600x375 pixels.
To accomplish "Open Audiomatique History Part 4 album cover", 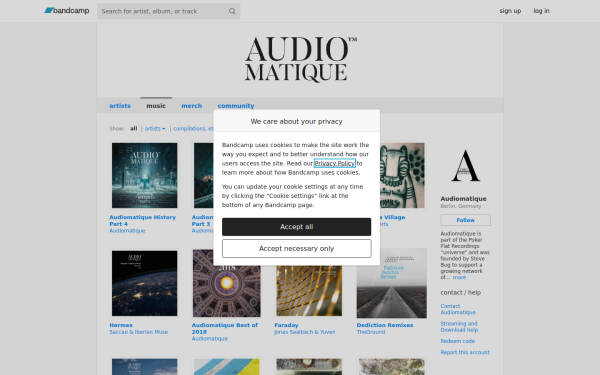I will click(145, 175).
